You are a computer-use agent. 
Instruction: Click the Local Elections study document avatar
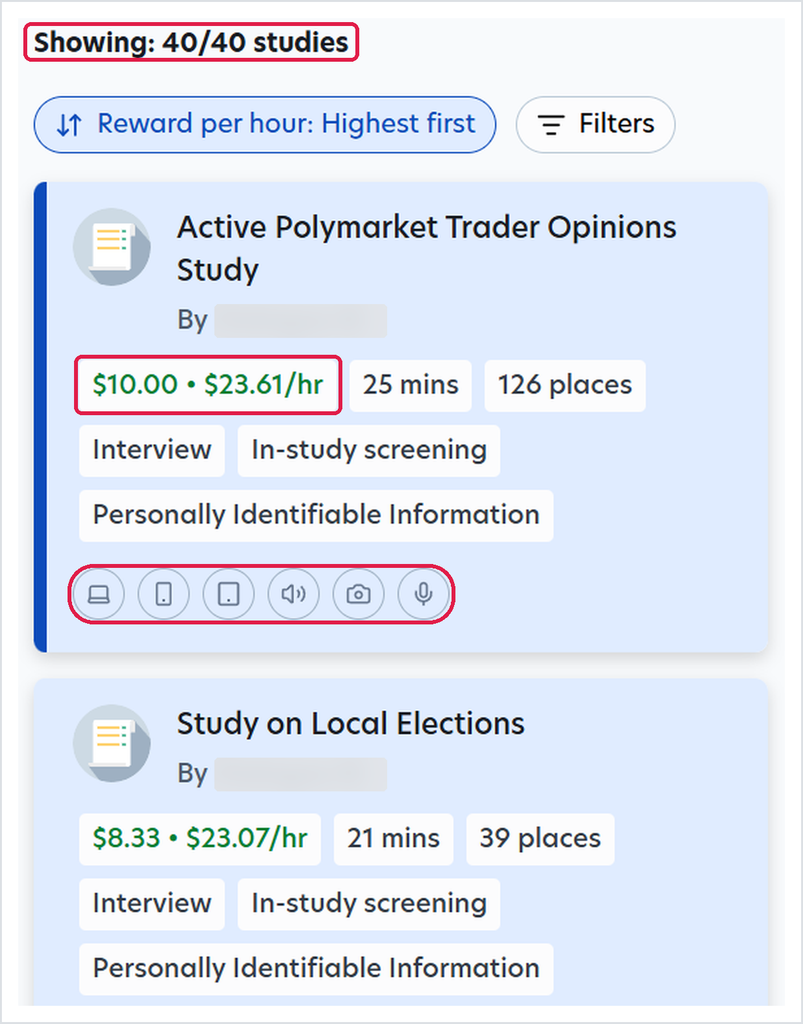(x=112, y=743)
